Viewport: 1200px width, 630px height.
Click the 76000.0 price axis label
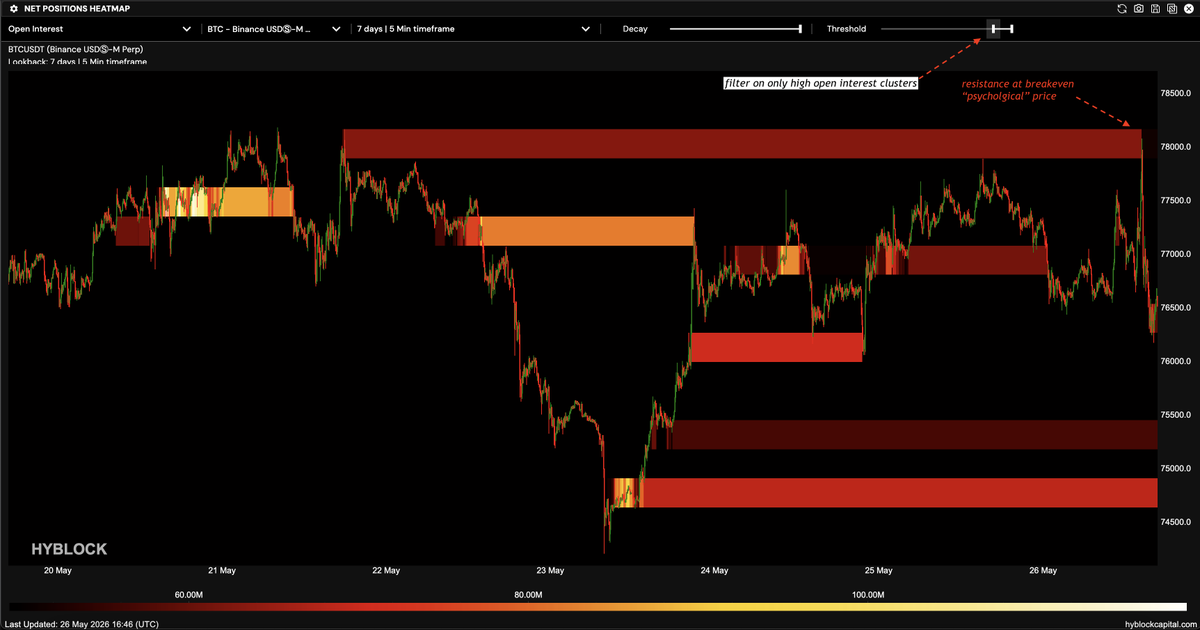[1177, 361]
